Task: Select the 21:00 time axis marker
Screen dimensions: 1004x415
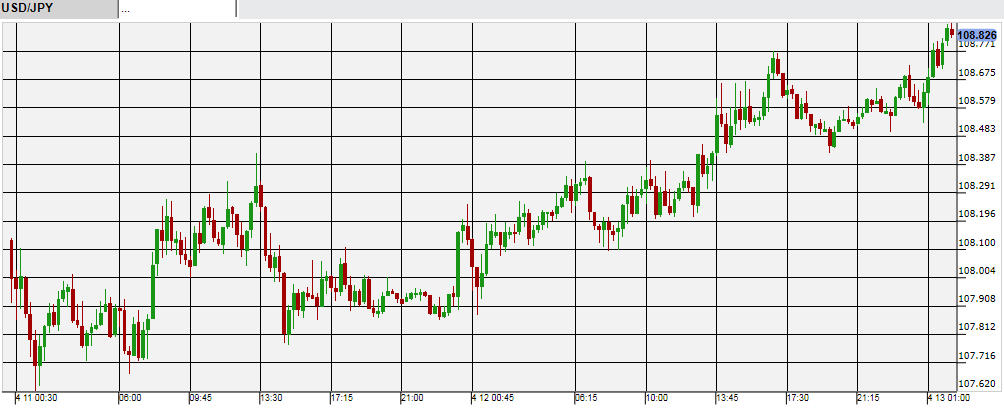Action: coord(412,398)
